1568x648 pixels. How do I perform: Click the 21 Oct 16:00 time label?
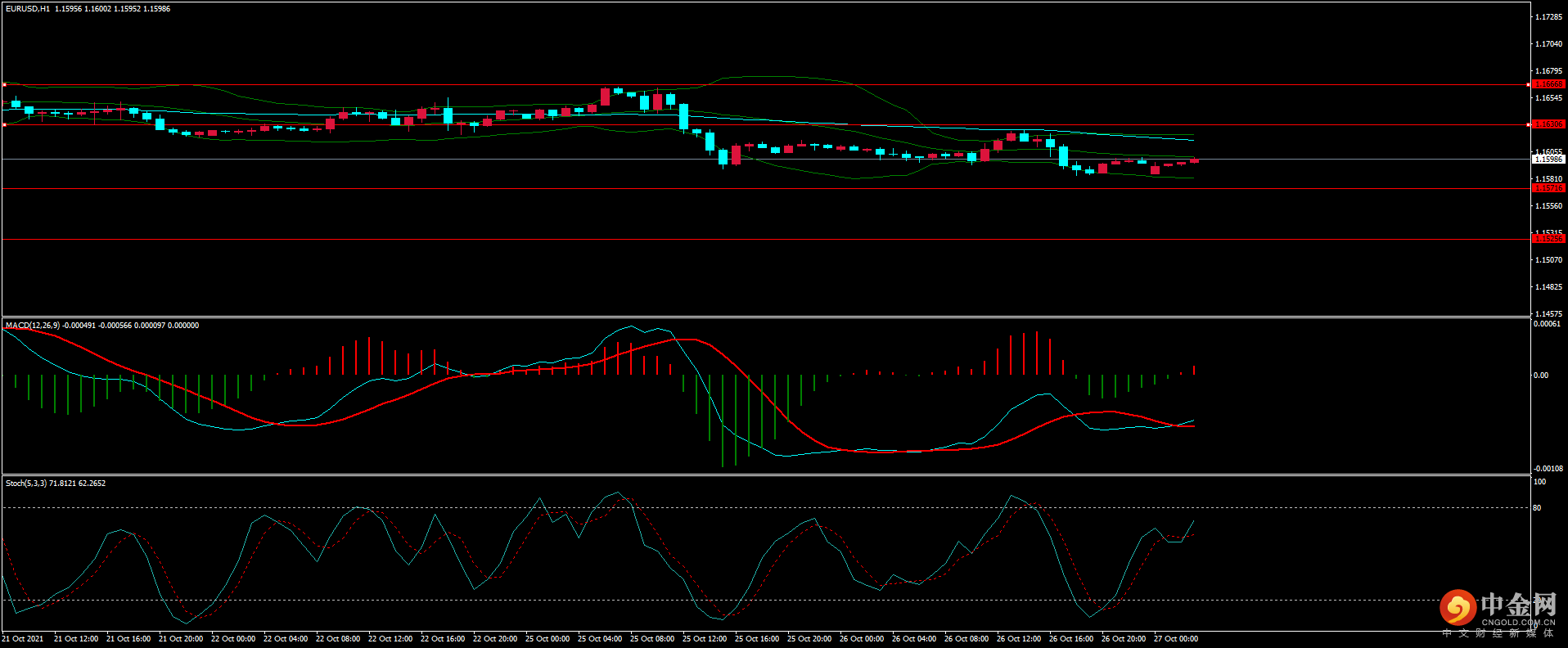pos(128,639)
